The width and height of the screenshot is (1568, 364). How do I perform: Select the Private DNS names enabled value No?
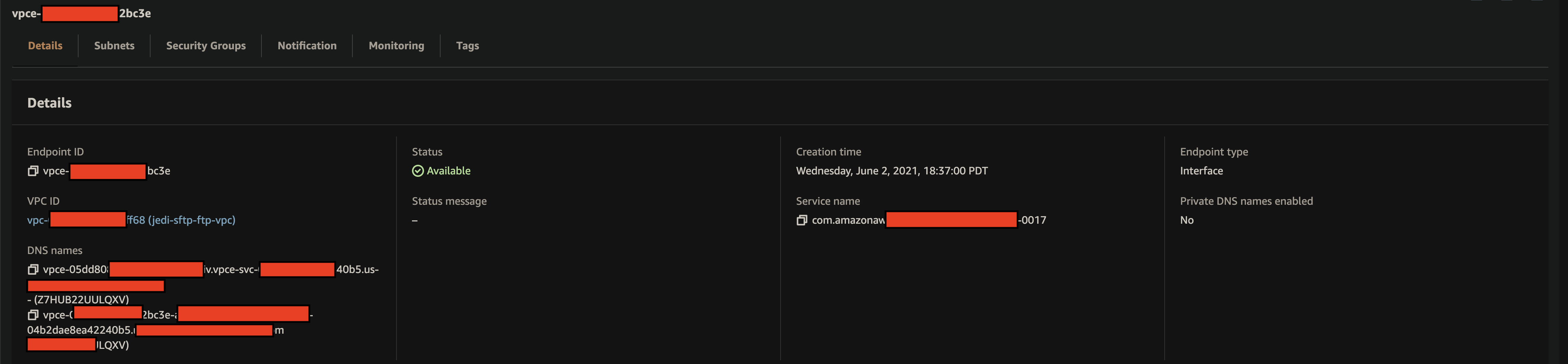(1186, 220)
